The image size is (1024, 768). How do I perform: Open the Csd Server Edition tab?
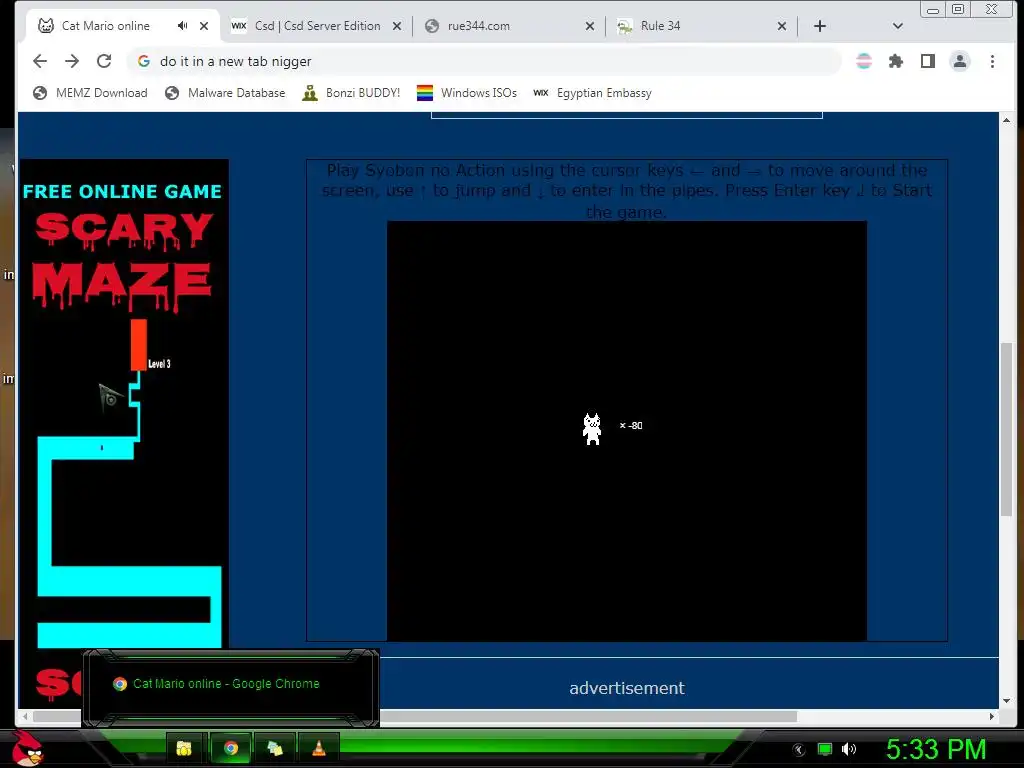[x=317, y=26]
